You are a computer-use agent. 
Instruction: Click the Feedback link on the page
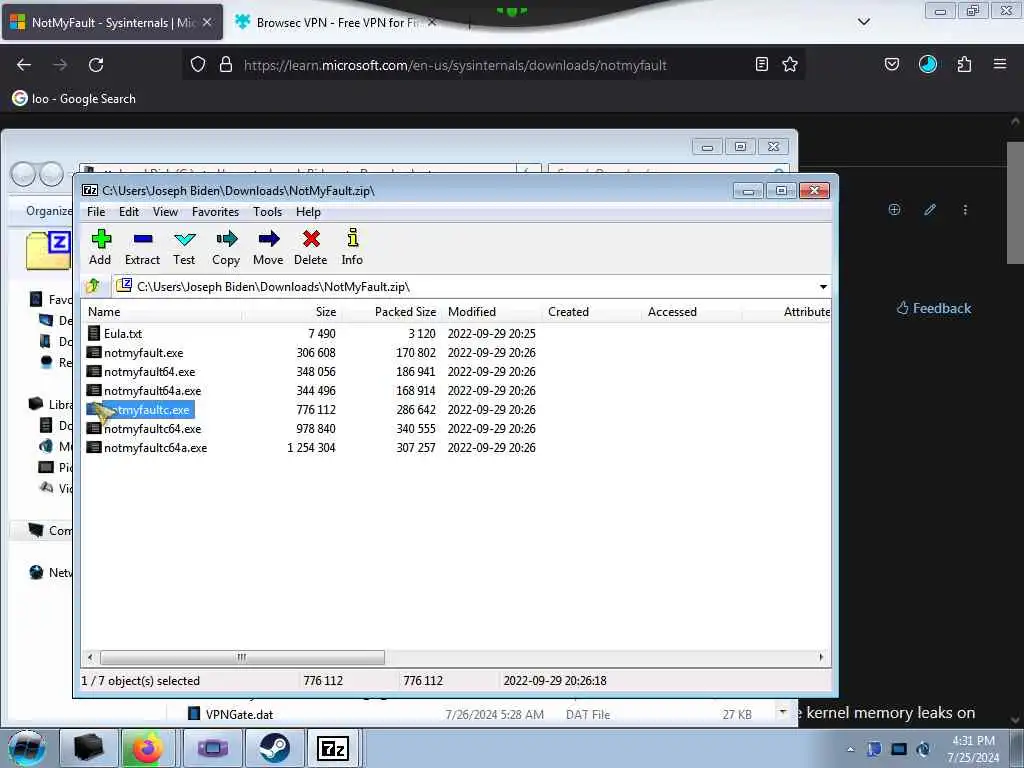pyautogui.click(x=934, y=308)
